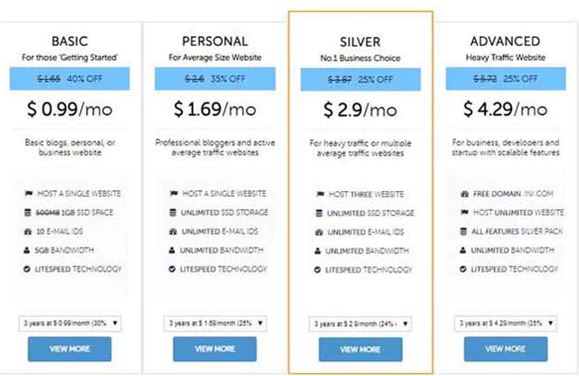Click the Silver plan 25% OFF banner
Image resolution: width=579 pixels, height=376 pixels.
click(x=360, y=79)
